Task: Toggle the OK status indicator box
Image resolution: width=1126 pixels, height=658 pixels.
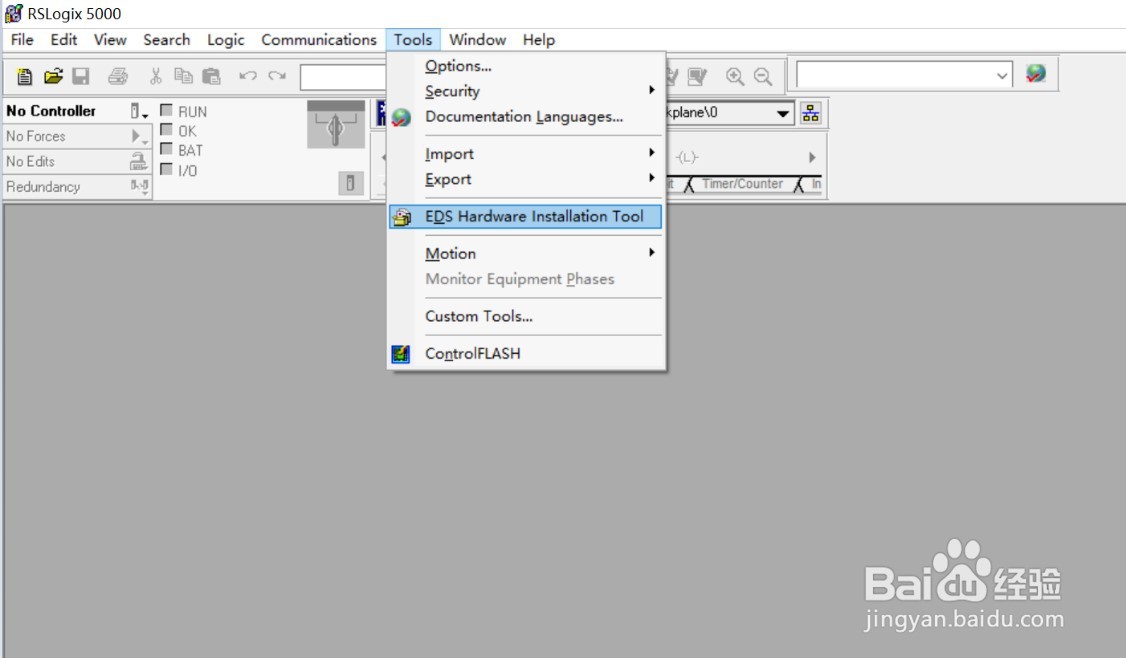Action: [x=167, y=129]
